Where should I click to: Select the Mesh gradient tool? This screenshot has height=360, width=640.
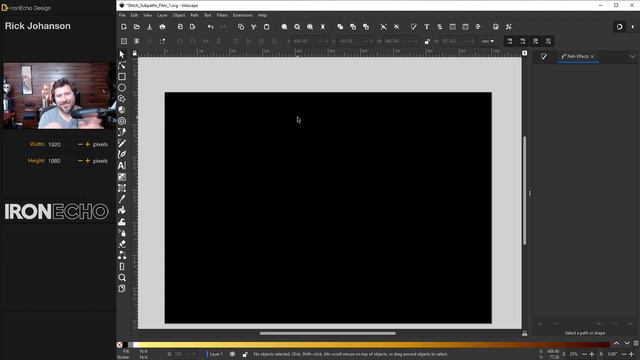click(x=122, y=188)
